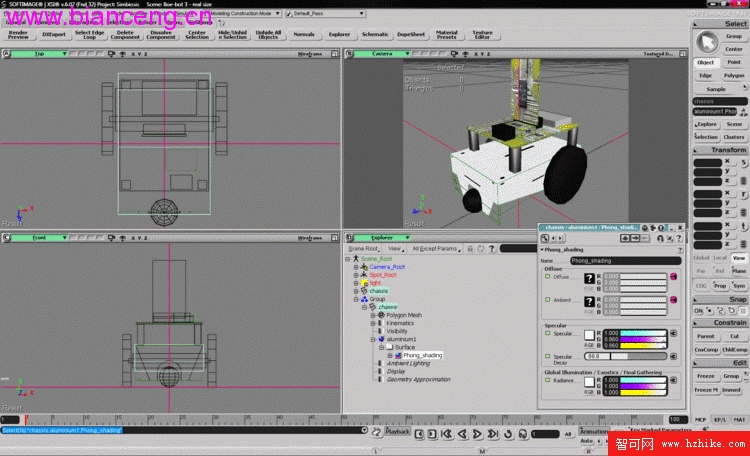Click the camera icon in Top viewport header

pyautogui.click(x=111, y=54)
